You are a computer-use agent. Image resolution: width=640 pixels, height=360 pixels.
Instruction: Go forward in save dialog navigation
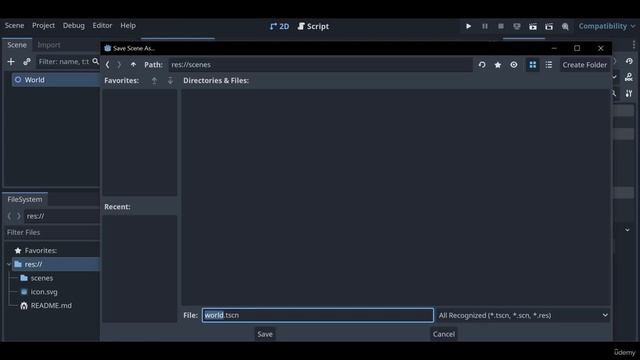click(119, 64)
